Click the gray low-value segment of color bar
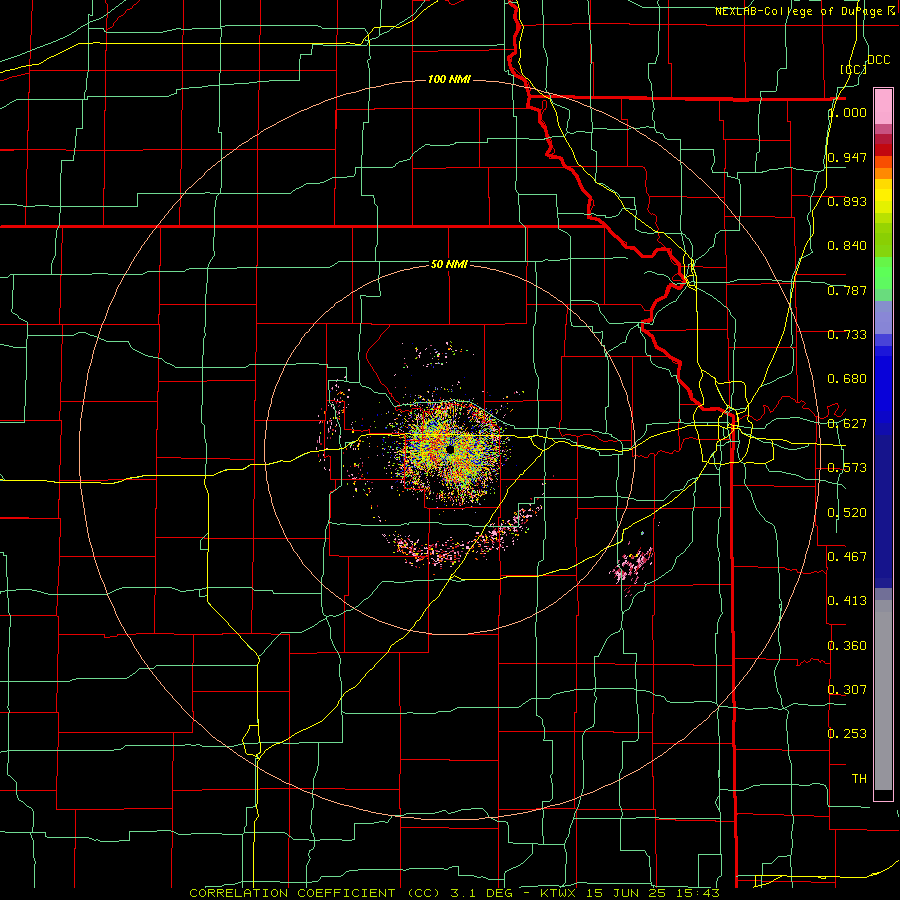This screenshot has height=900, width=900. (x=883, y=695)
